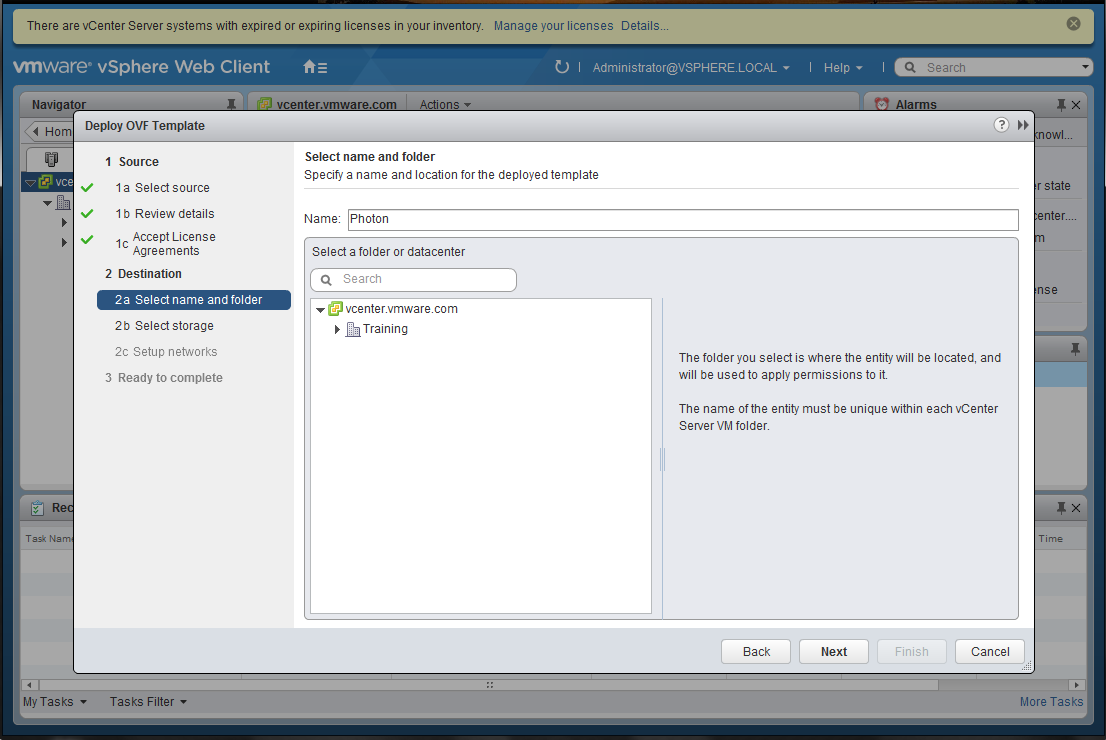The width and height of the screenshot is (1106, 740).
Task: Click the disabled Finish button
Action: [x=911, y=652]
